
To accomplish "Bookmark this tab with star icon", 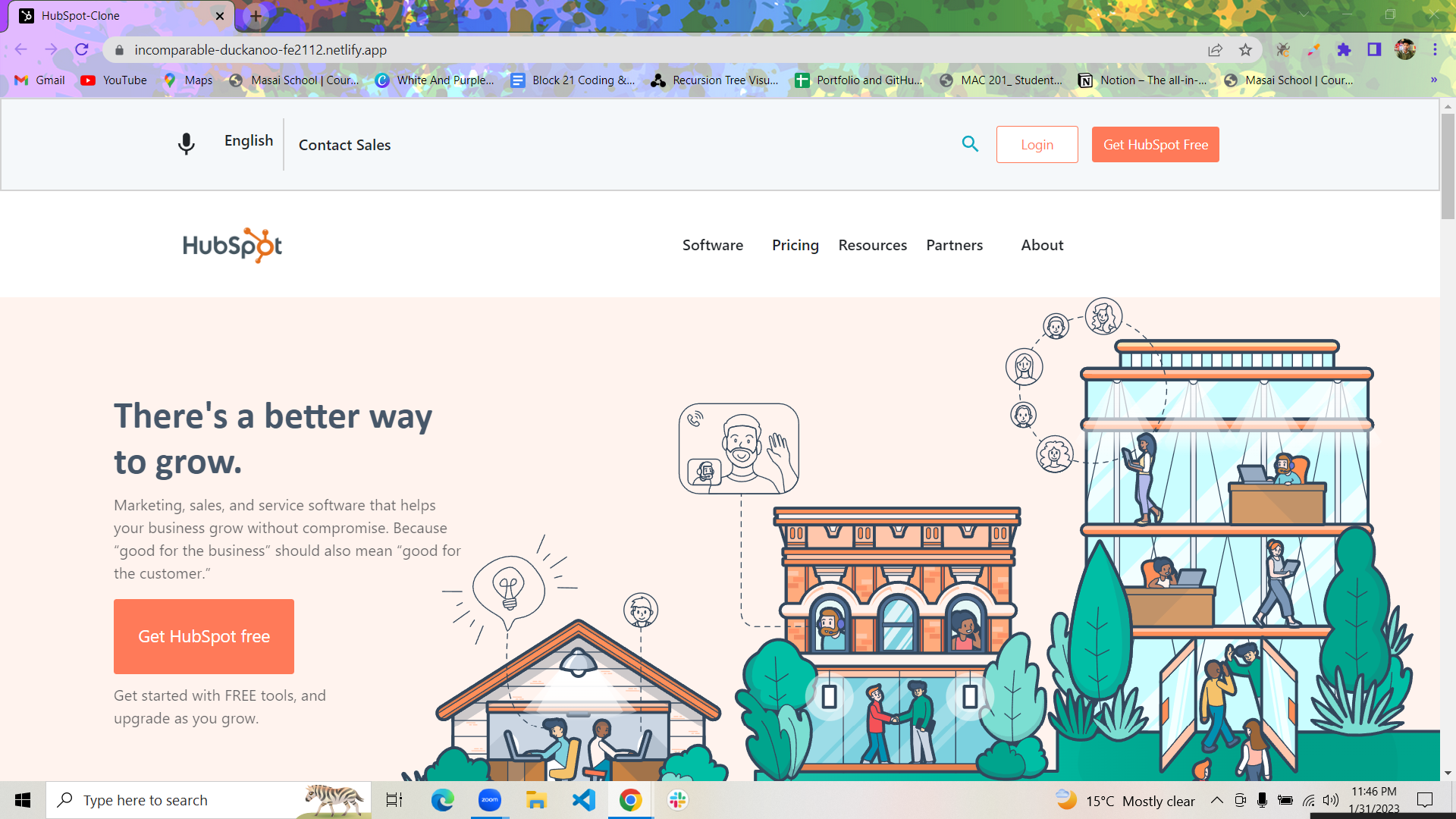I will click(x=1245, y=50).
